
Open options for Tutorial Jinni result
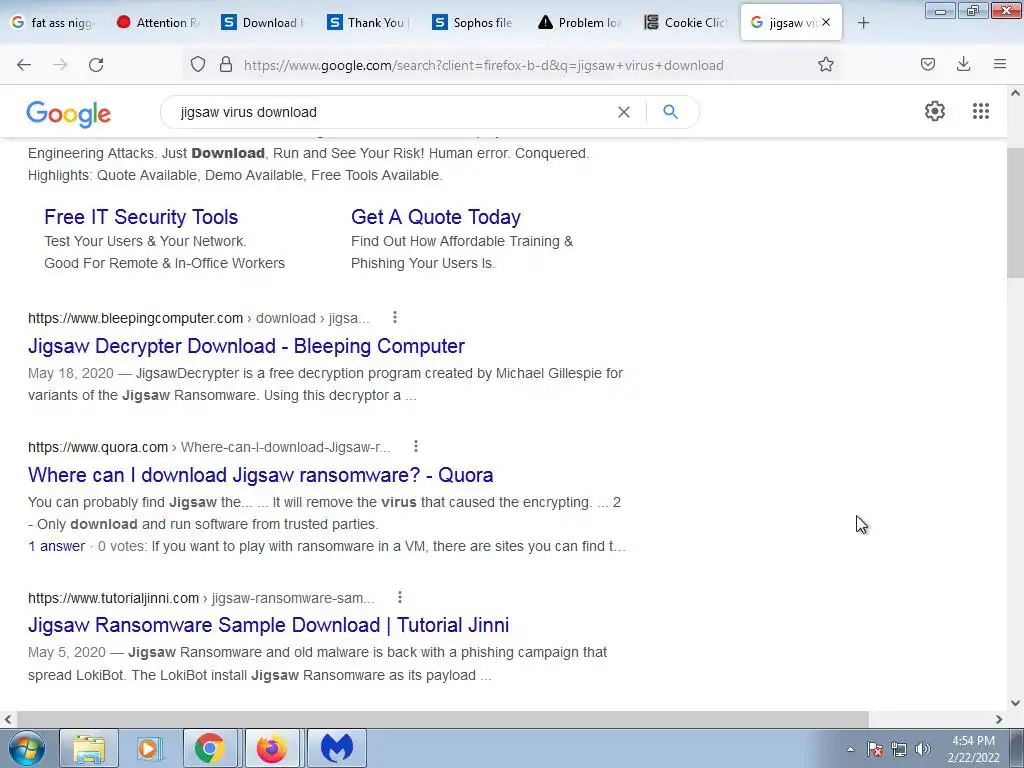[x=400, y=598]
